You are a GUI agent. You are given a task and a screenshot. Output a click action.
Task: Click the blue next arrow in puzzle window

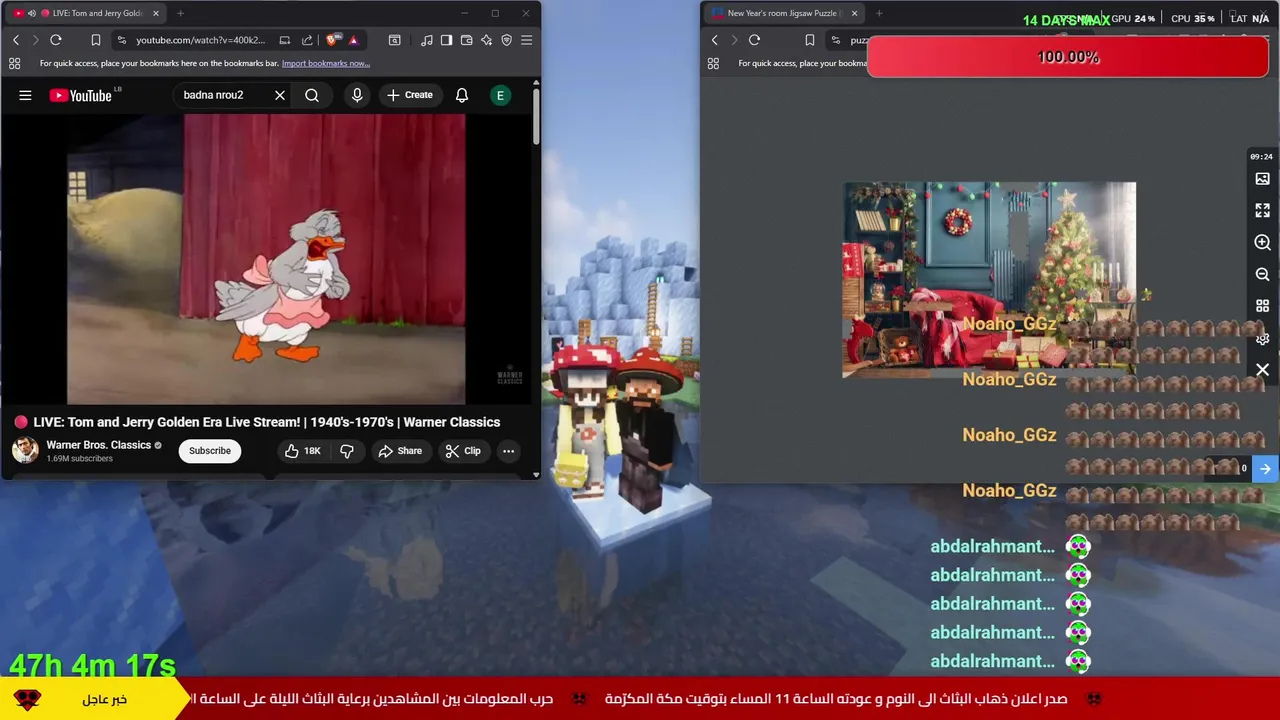pyautogui.click(x=1265, y=468)
